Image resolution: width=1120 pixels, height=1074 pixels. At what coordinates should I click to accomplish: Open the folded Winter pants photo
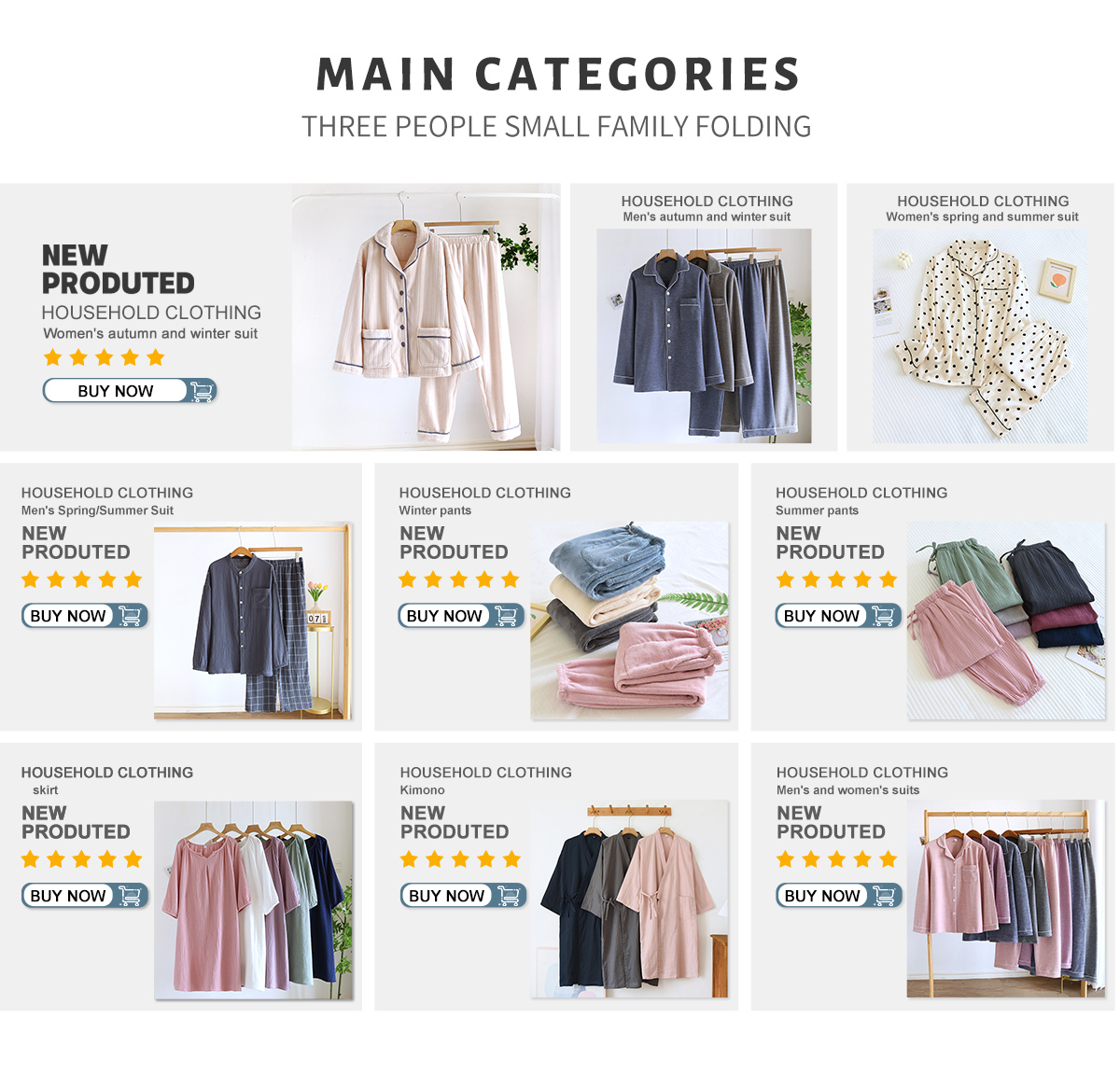tap(630, 621)
